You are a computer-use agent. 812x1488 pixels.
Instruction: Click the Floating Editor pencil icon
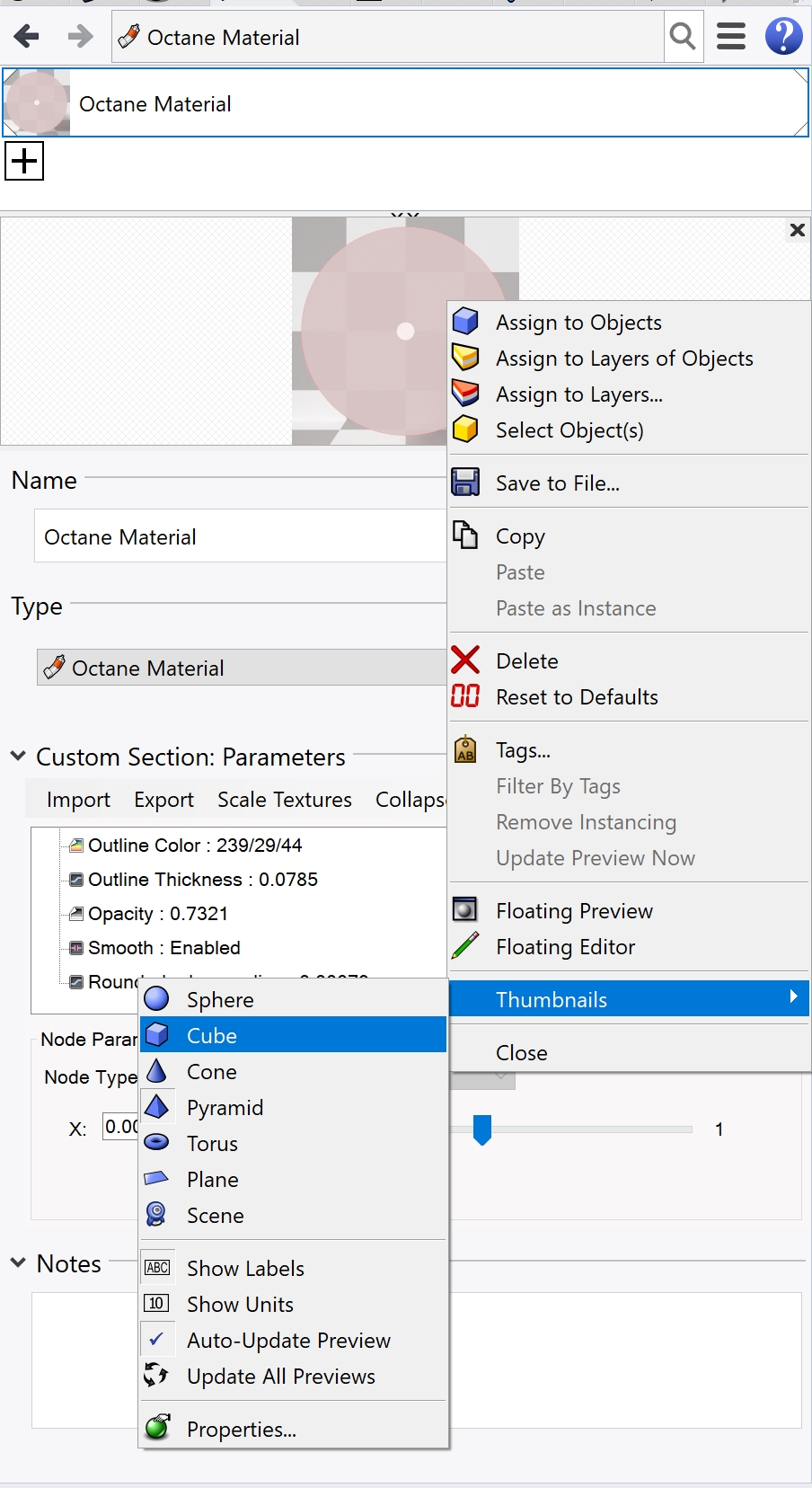coord(465,946)
